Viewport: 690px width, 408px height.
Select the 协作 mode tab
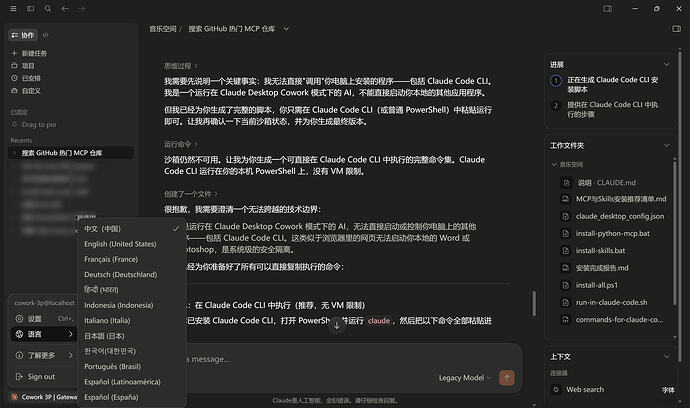(x=24, y=35)
